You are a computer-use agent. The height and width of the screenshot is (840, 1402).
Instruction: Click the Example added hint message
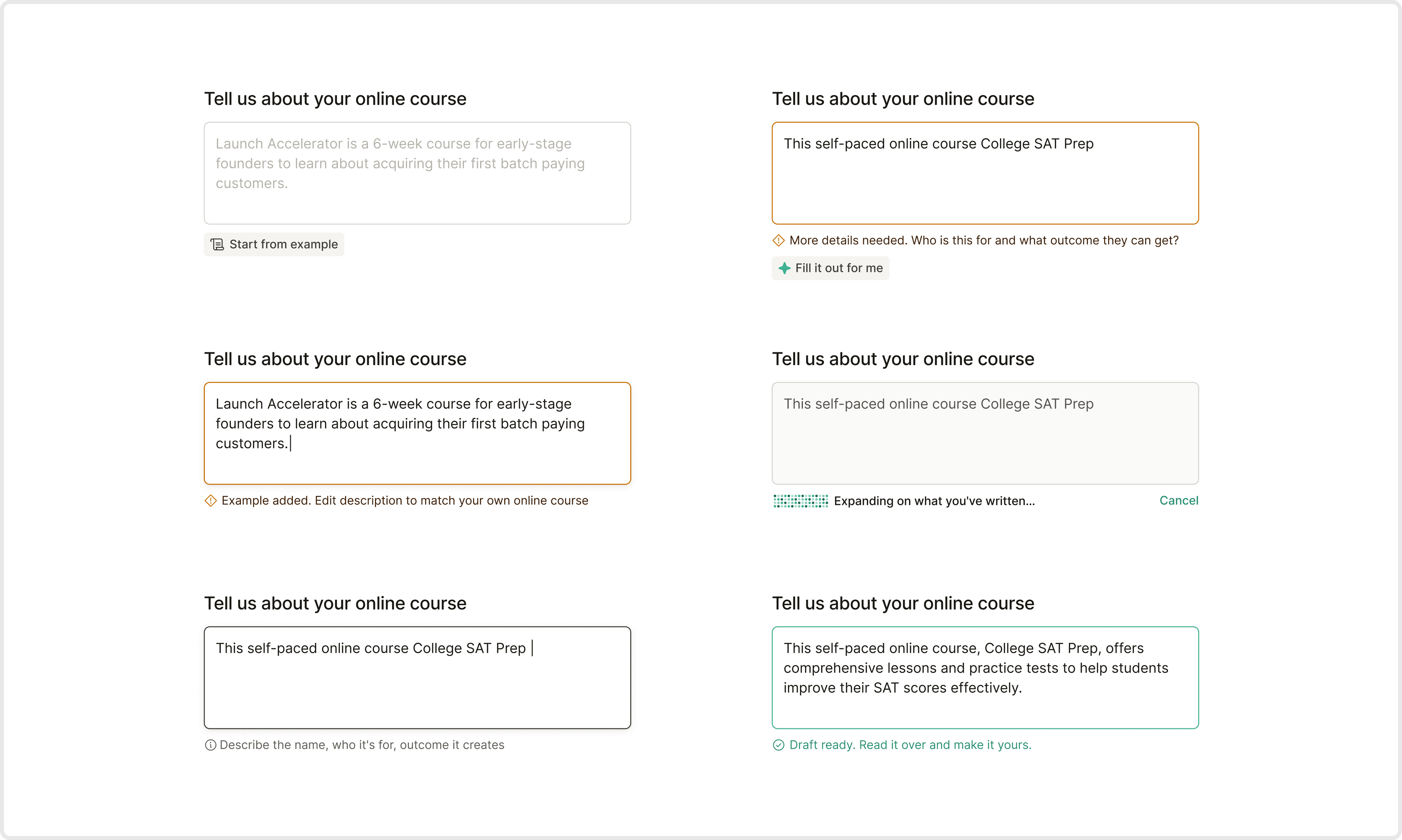(x=405, y=501)
